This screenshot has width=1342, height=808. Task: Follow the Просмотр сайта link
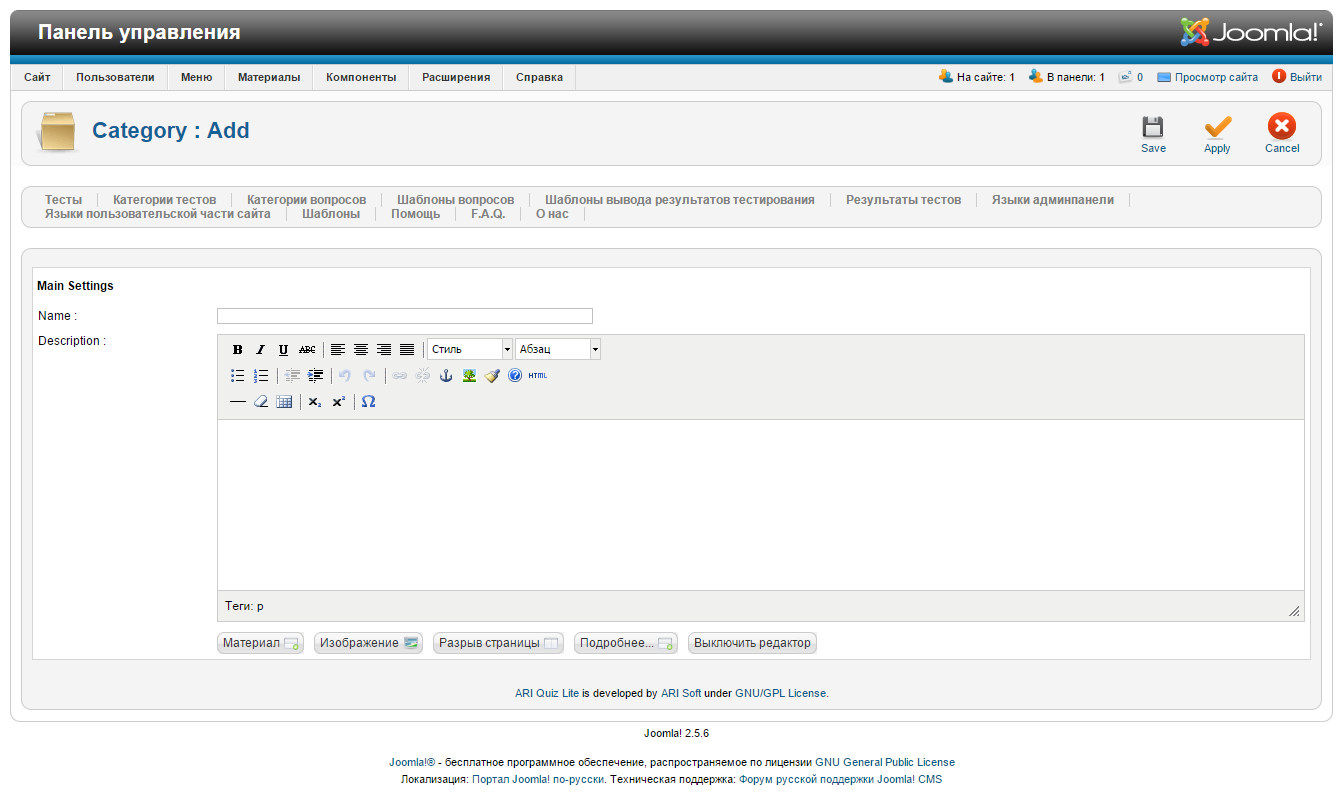(1216, 77)
